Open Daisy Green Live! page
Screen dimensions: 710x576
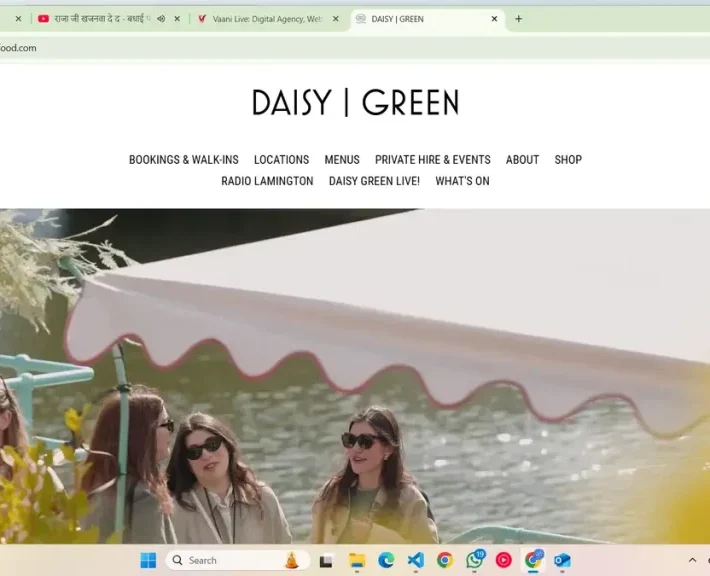[x=374, y=181]
